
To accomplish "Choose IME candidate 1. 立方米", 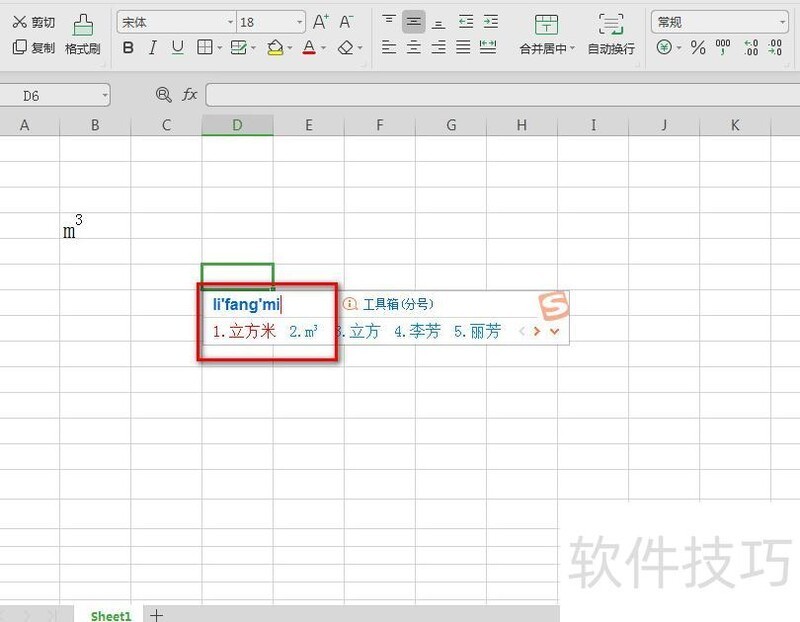I will (x=244, y=331).
